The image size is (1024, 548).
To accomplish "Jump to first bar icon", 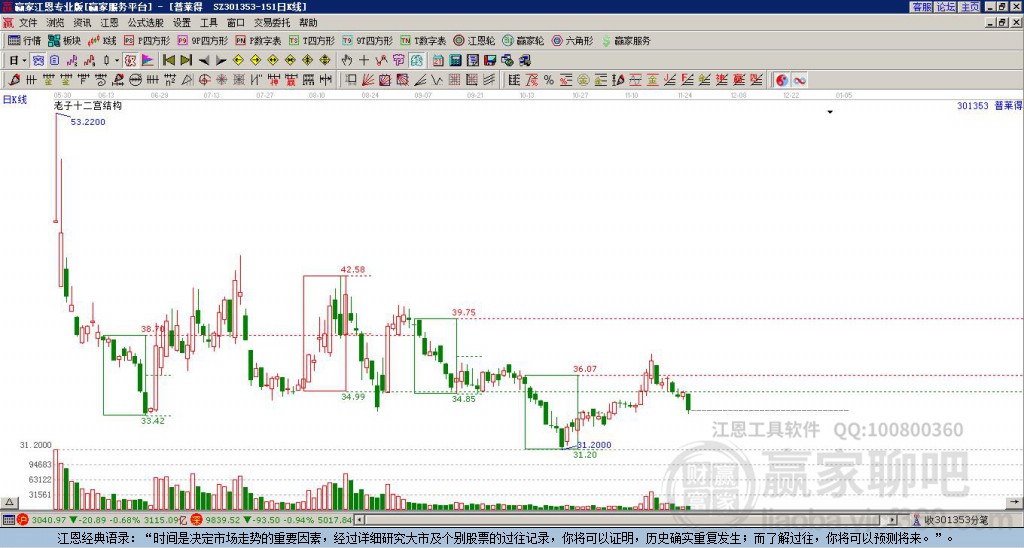I will [x=168, y=60].
